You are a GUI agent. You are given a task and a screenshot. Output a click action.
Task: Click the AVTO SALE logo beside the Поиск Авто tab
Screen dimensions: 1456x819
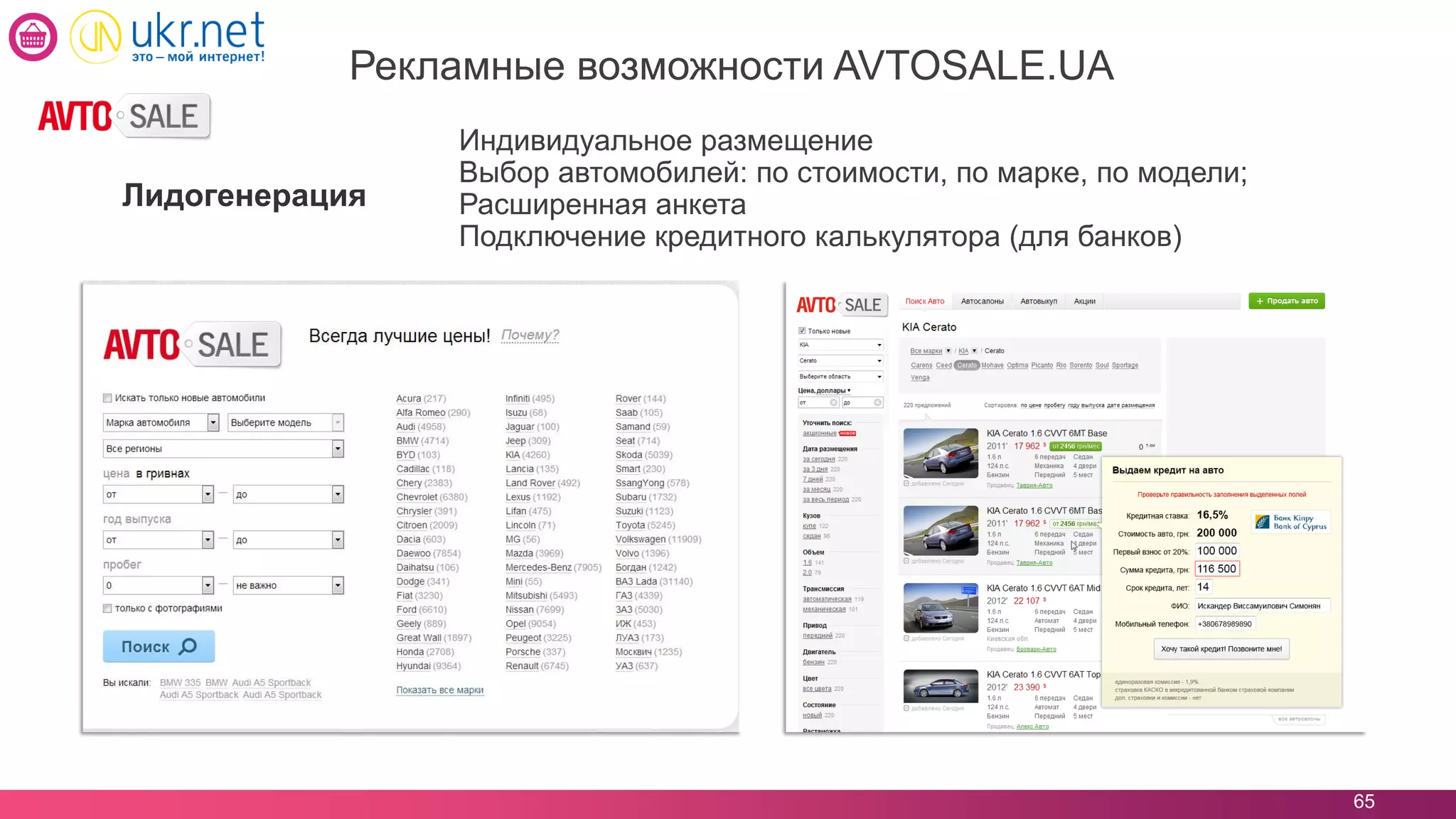point(842,305)
